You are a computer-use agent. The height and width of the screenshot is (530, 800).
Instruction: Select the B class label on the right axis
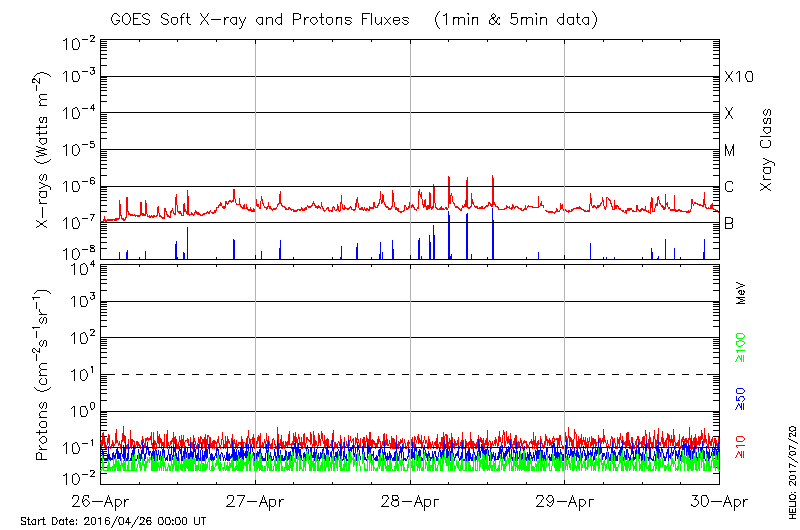(x=729, y=223)
